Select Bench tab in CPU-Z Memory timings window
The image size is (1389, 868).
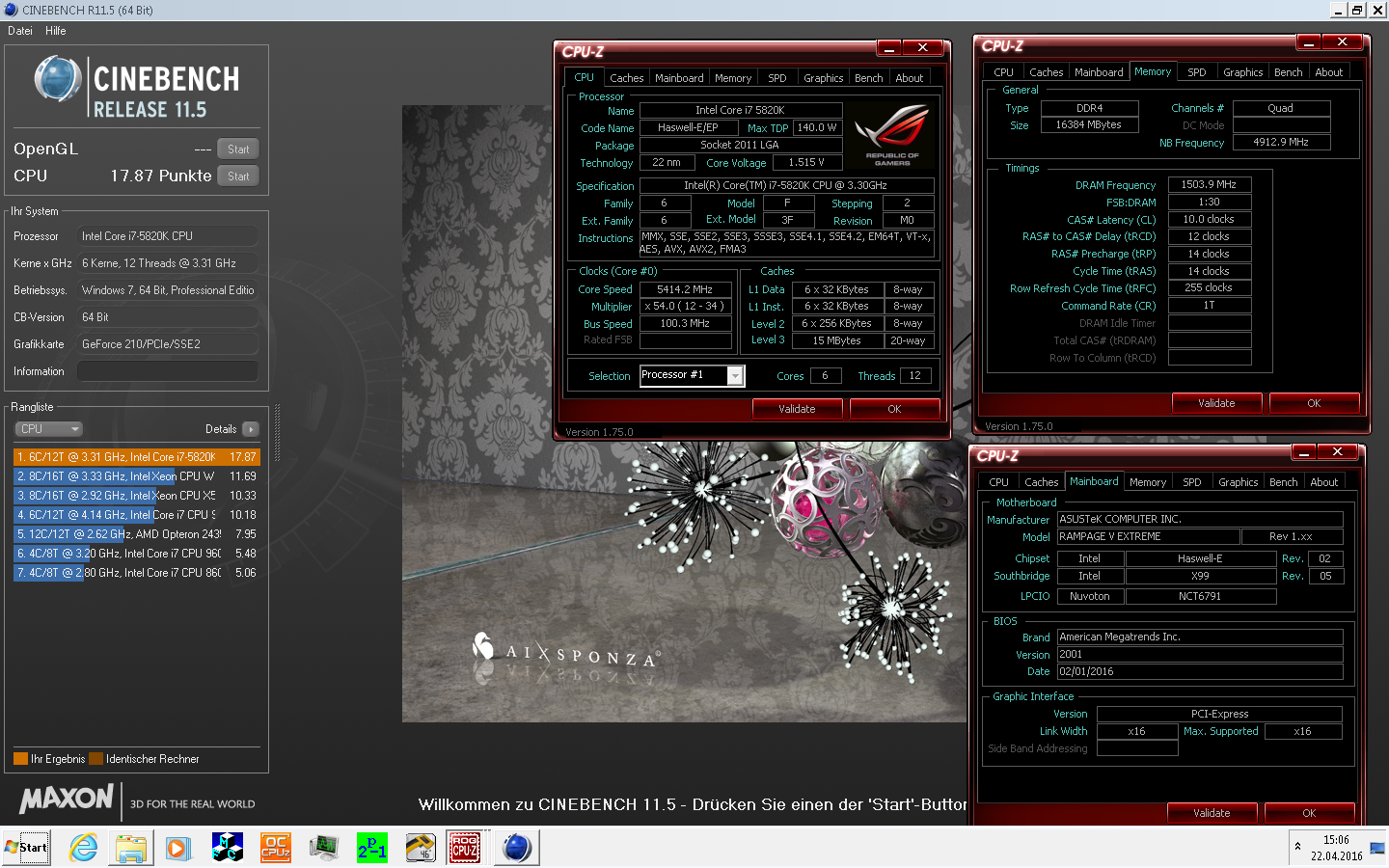point(1289,72)
